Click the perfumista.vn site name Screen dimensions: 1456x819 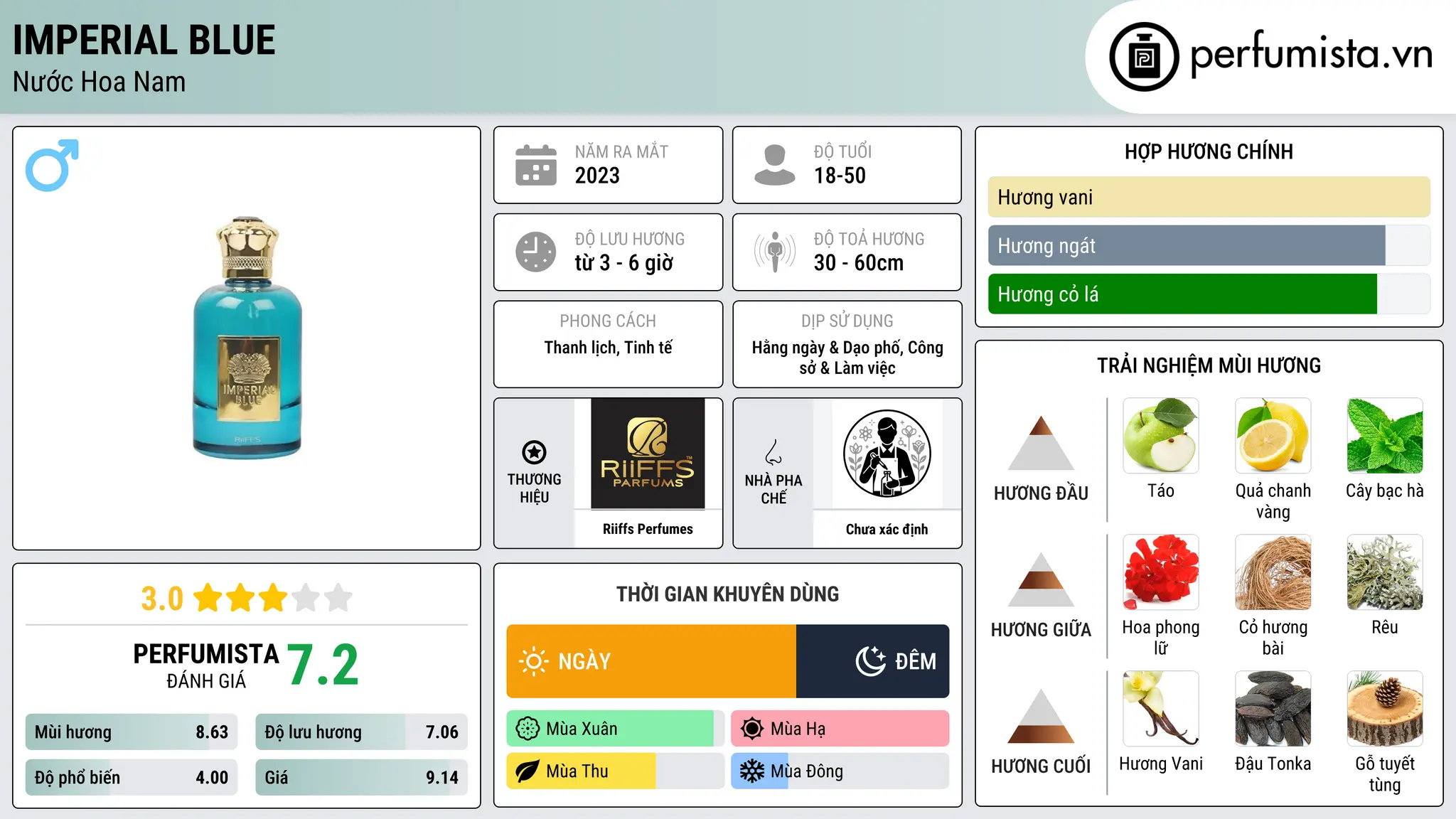[x=1311, y=53]
